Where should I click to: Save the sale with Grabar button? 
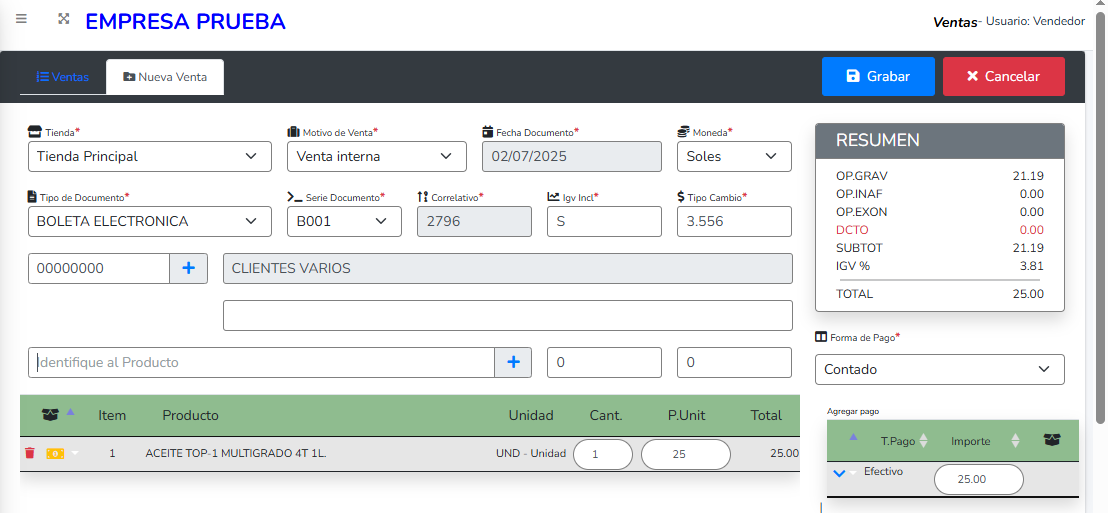[x=877, y=76]
